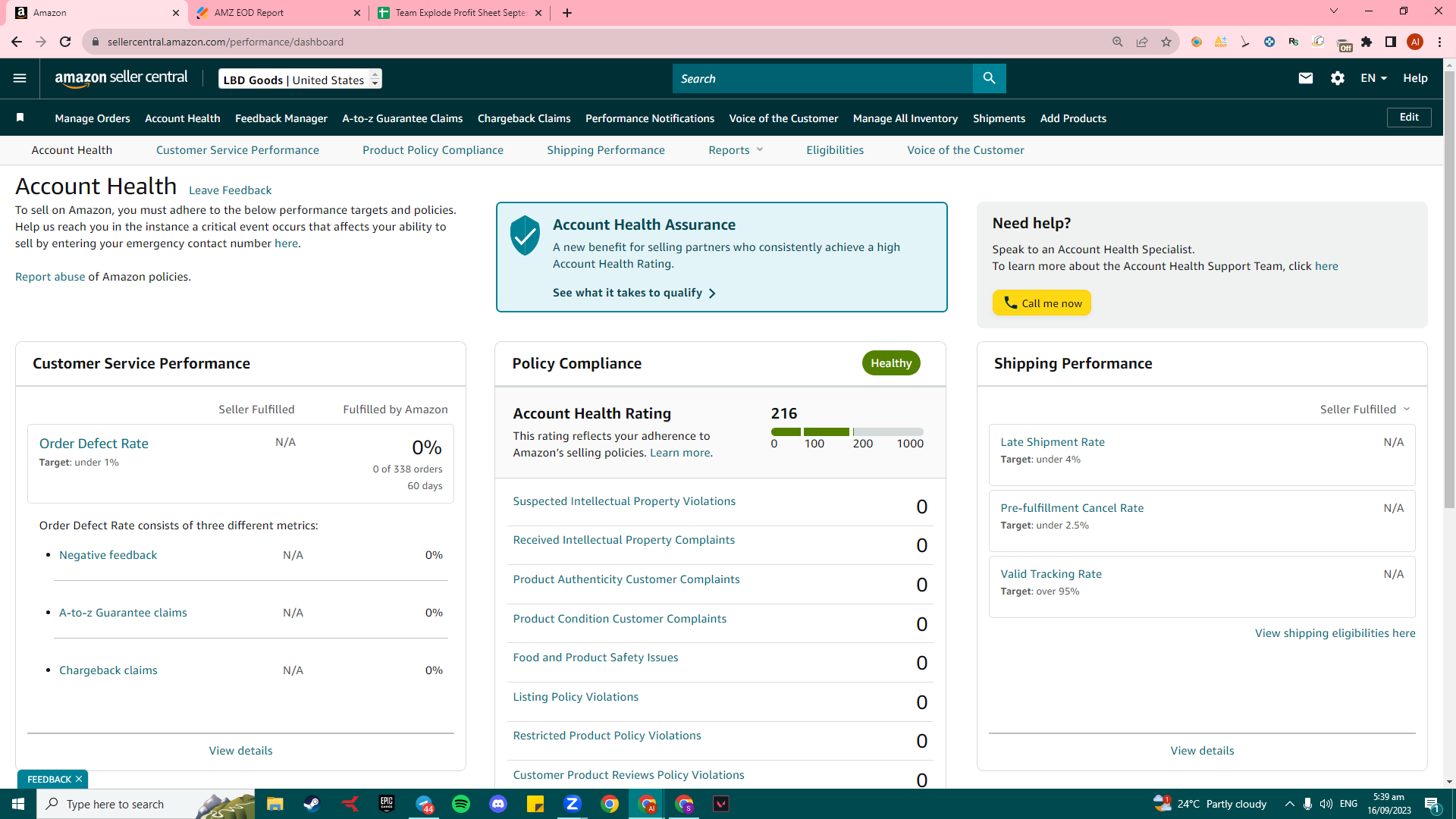
Task: Open File Explorer from the taskbar
Action: 275,804
